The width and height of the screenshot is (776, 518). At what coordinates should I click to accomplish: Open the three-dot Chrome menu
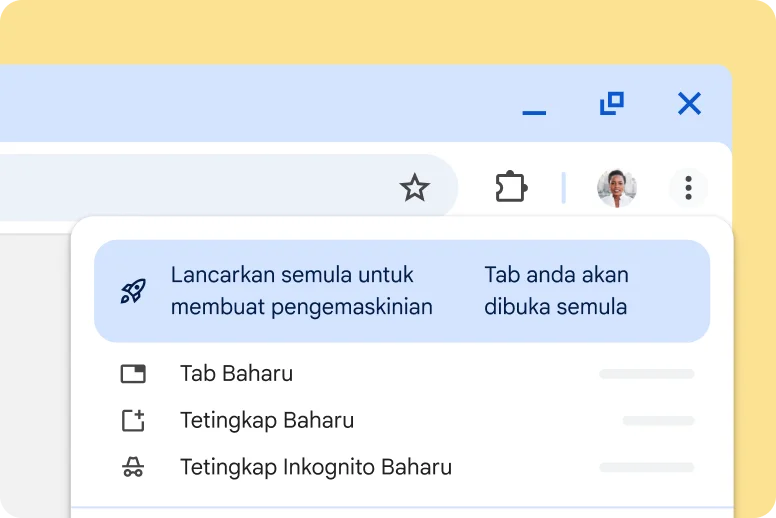coord(688,187)
